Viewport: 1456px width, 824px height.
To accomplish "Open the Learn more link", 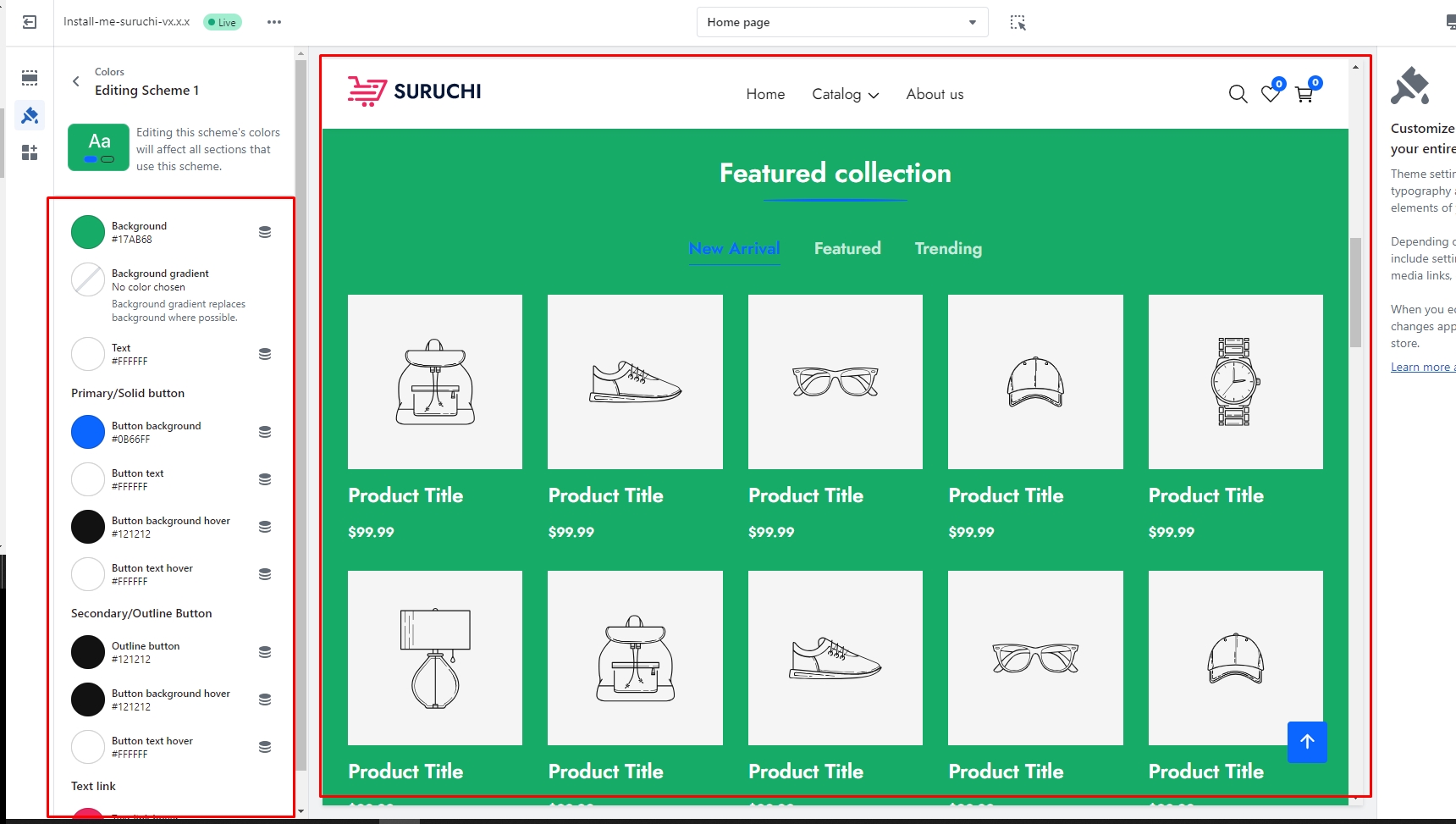I will click(x=1420, y=367).
